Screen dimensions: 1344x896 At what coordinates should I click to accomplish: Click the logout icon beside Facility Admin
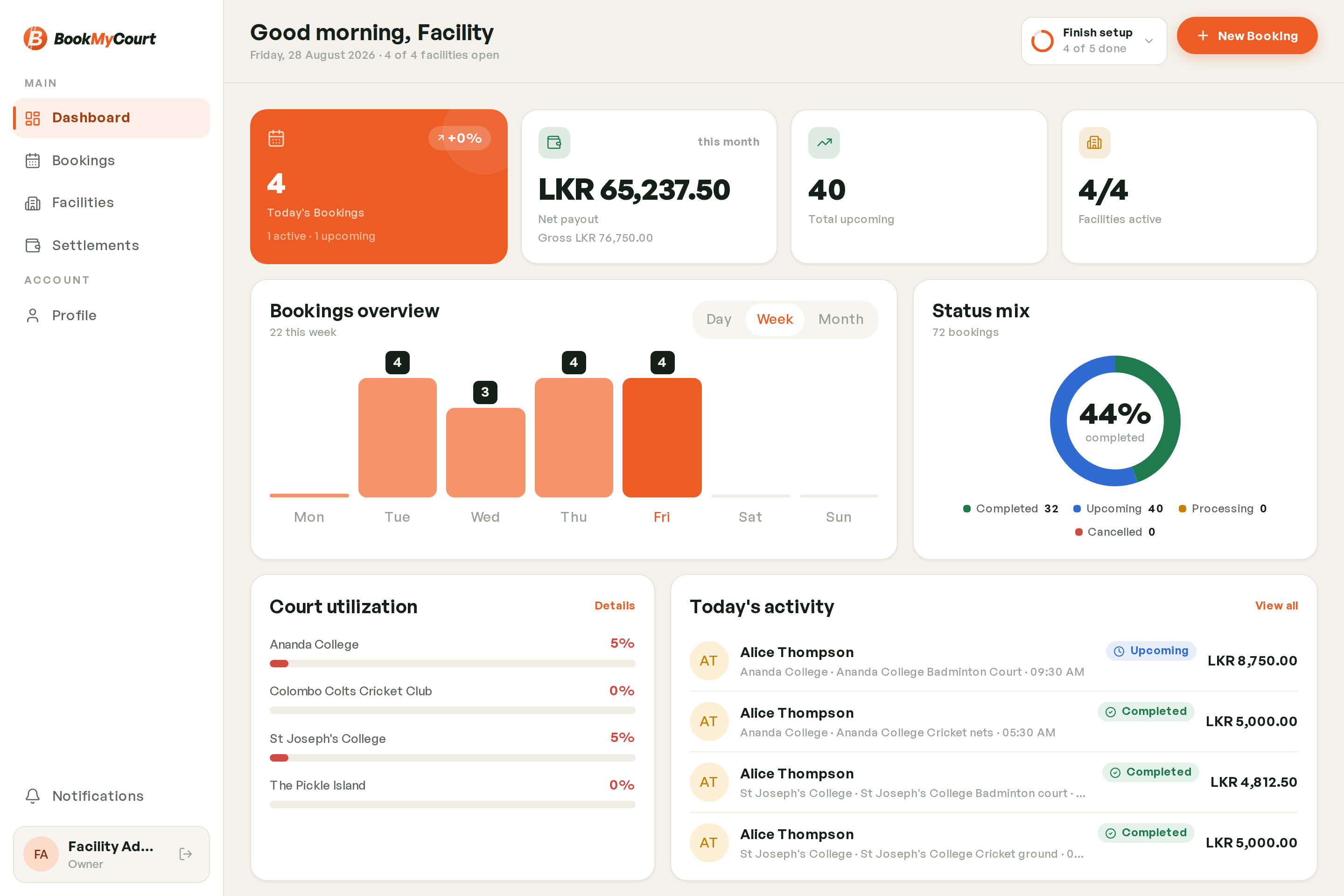point(186,854)
